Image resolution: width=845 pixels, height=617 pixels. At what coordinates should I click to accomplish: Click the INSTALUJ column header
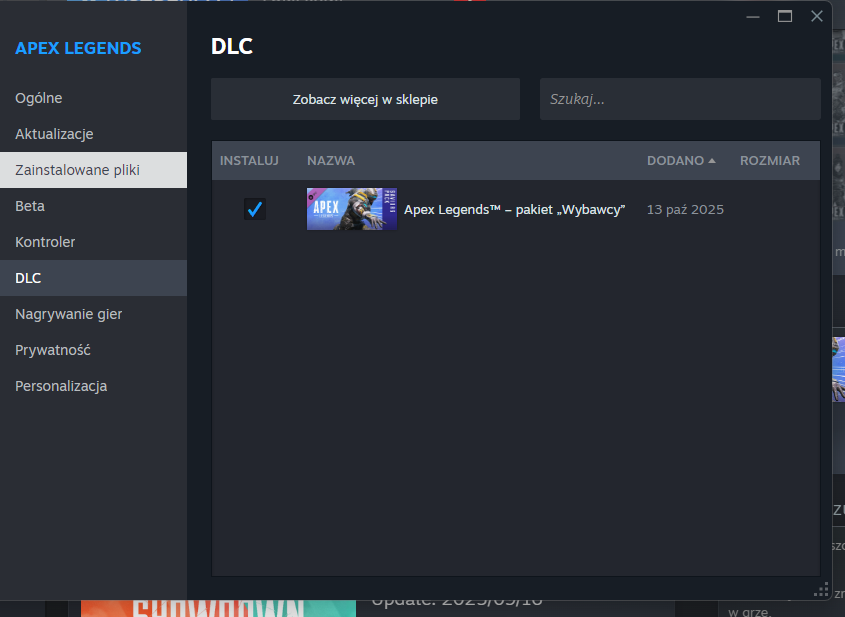(x=249, y=161)
